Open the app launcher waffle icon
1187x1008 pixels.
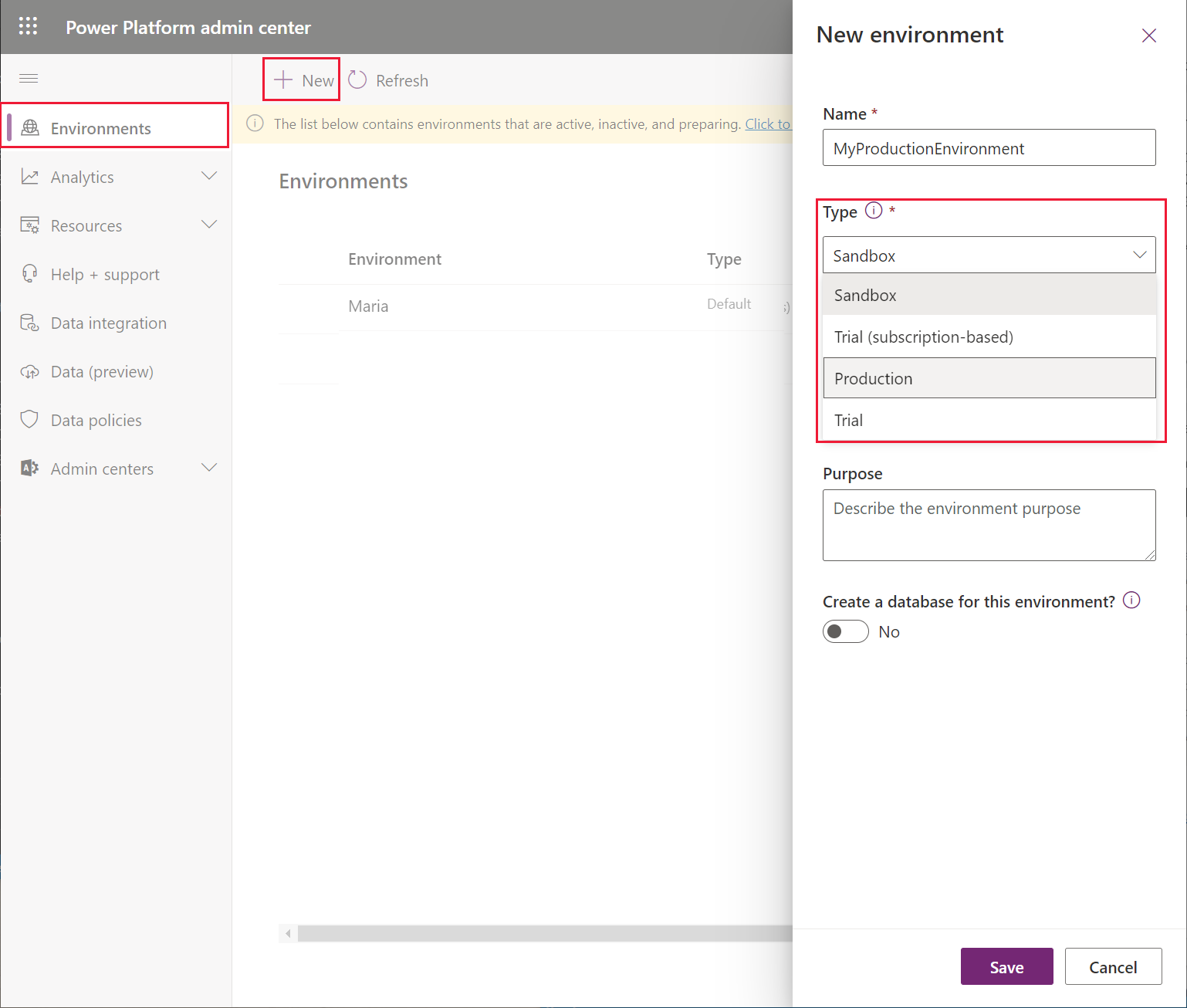tap(28, 26)
